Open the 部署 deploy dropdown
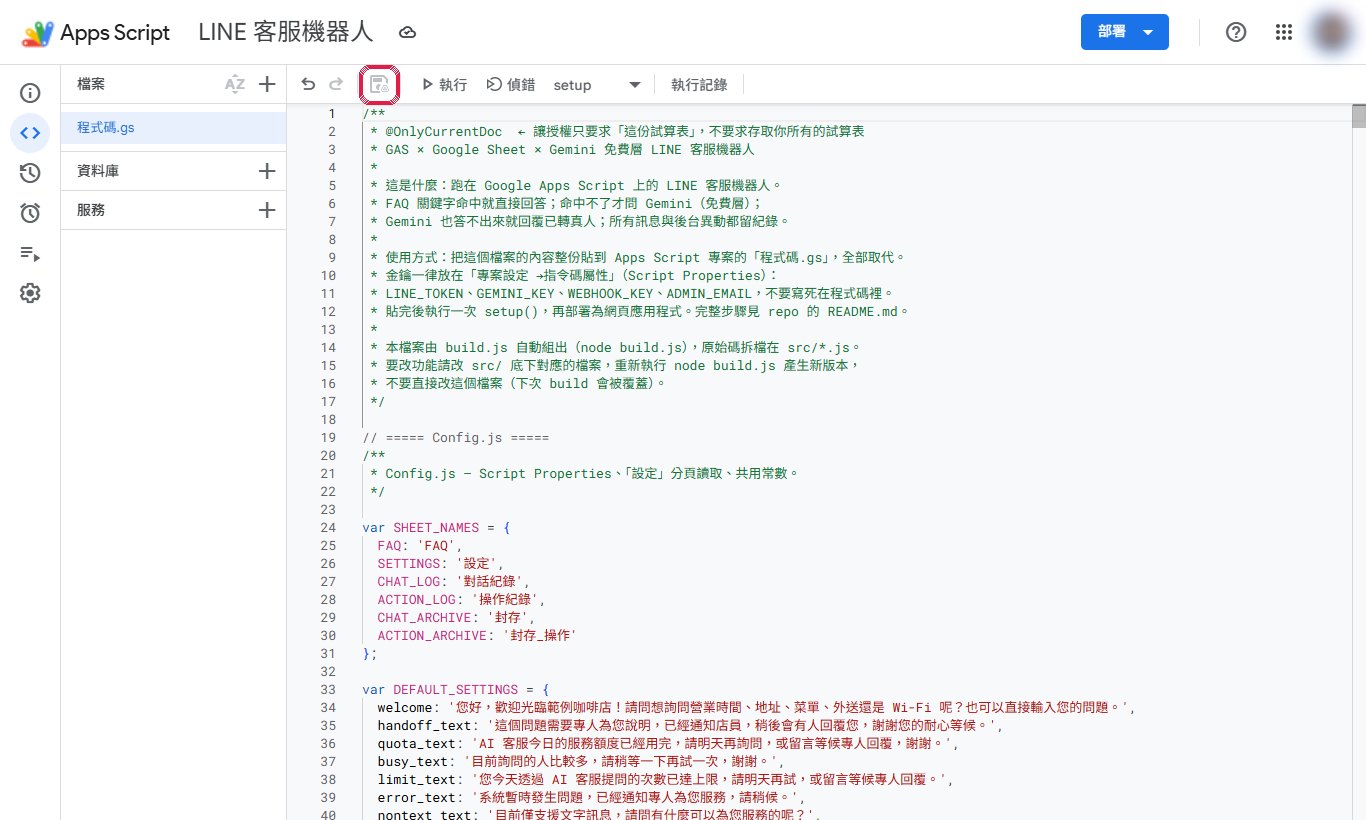Viewport: 1366px width, 820px height. coord(1124,32)
